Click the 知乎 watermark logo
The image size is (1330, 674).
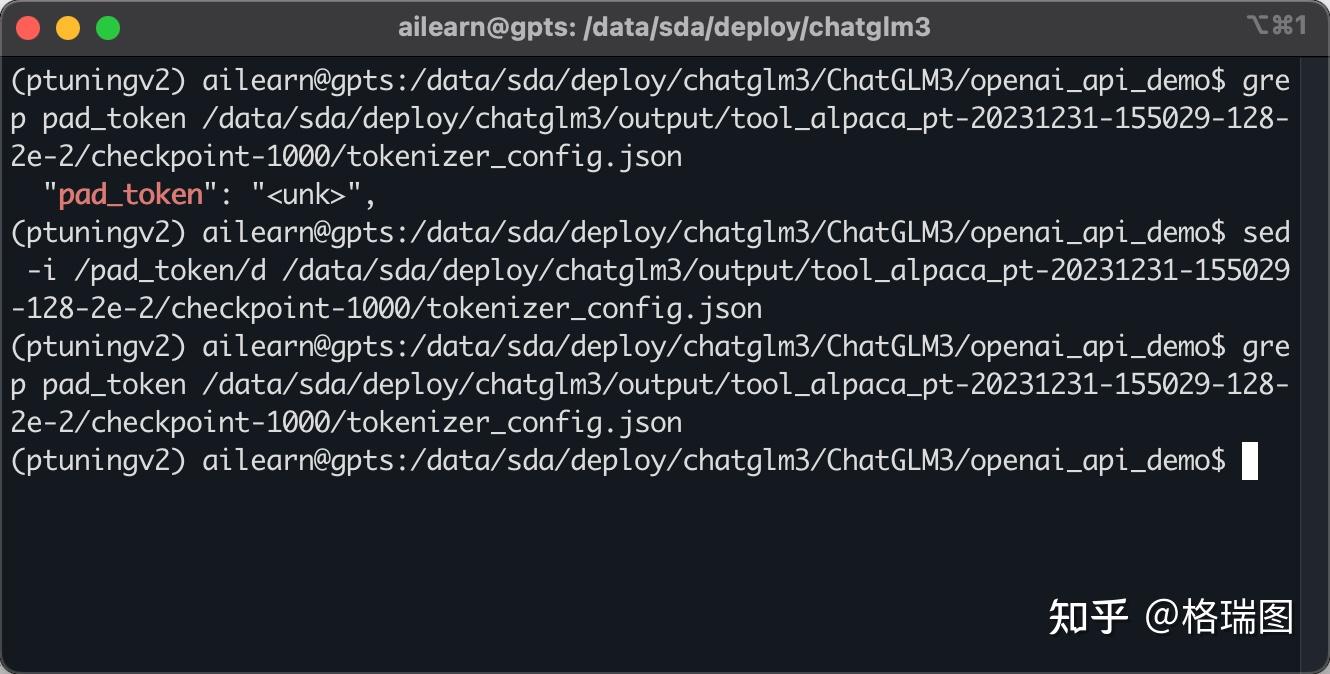(x=1088, y=617)
